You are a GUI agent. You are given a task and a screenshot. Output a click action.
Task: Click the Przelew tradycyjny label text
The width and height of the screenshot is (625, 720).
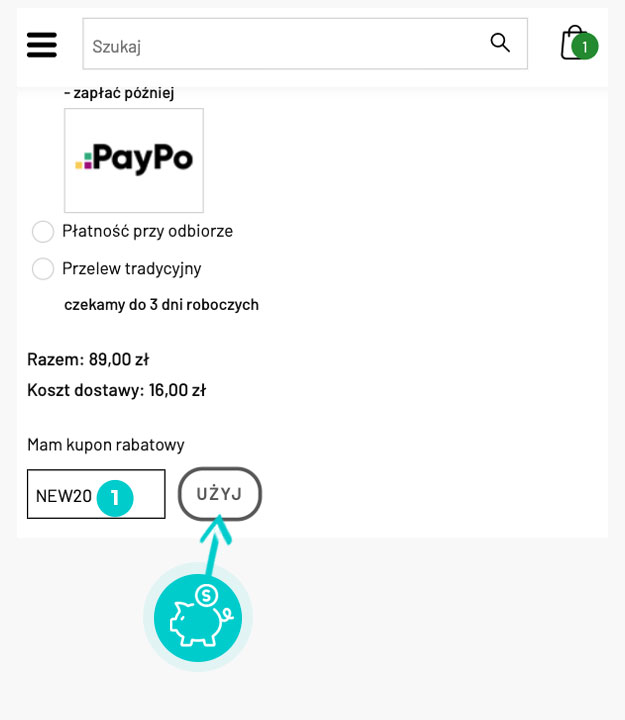coord(131,268)
